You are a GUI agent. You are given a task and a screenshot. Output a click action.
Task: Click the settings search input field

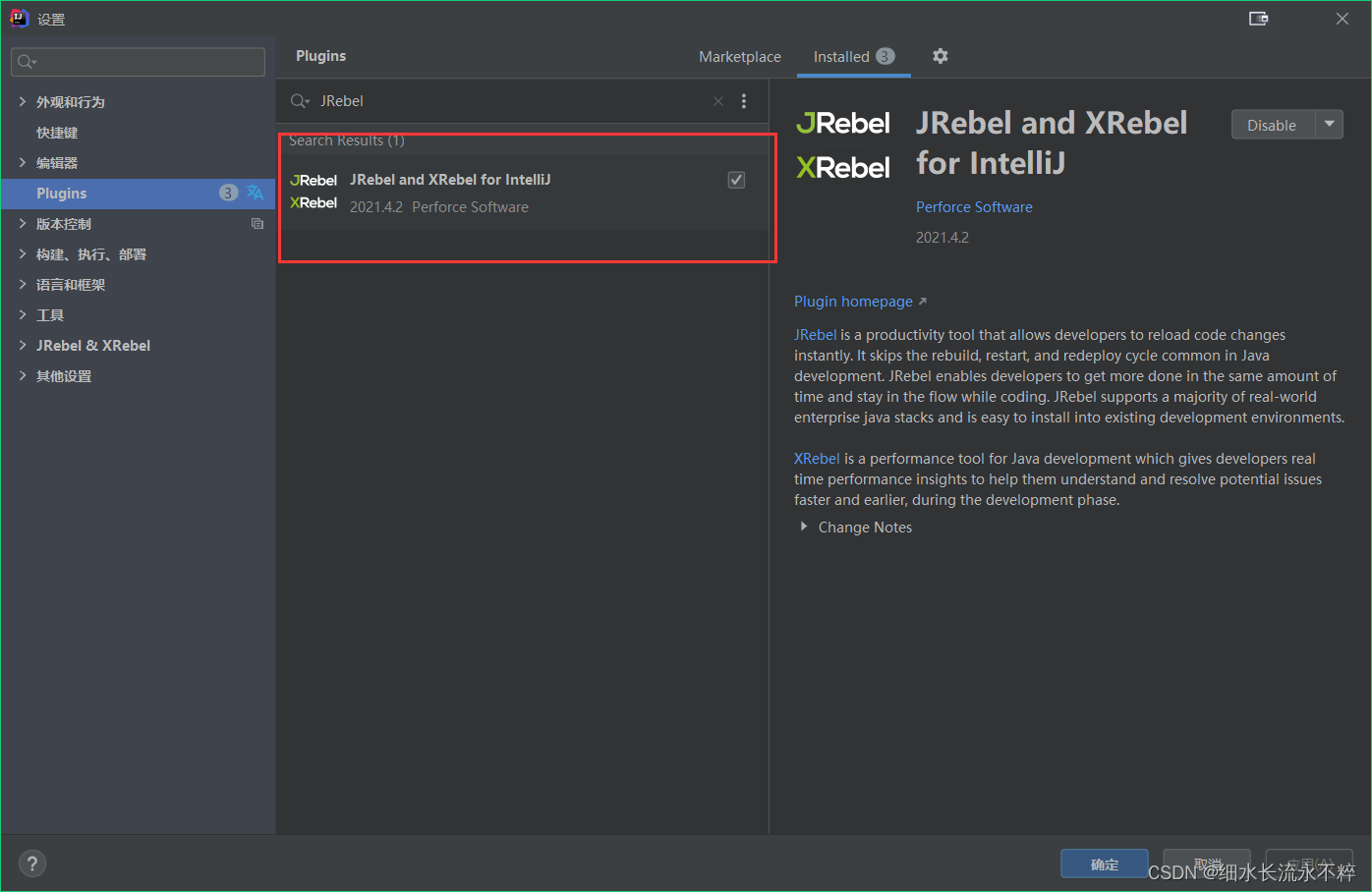pos(138,62)
